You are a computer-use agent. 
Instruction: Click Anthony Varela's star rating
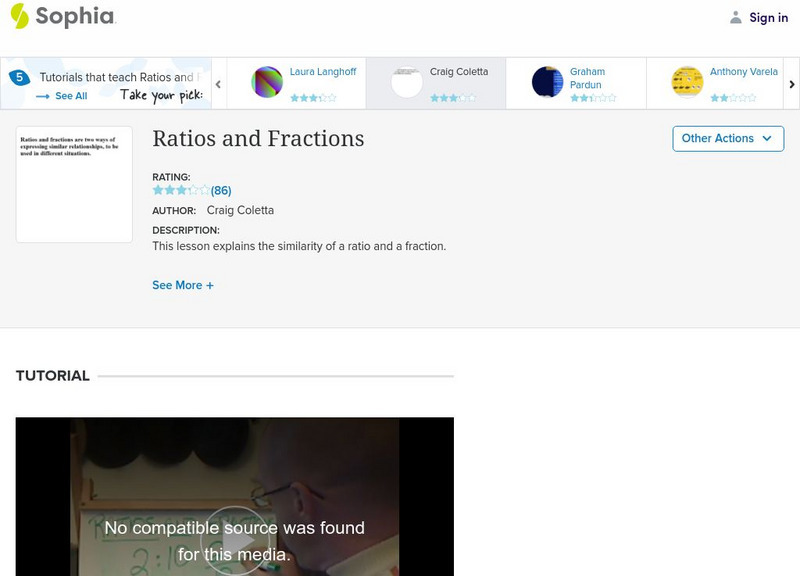[733, 98]
